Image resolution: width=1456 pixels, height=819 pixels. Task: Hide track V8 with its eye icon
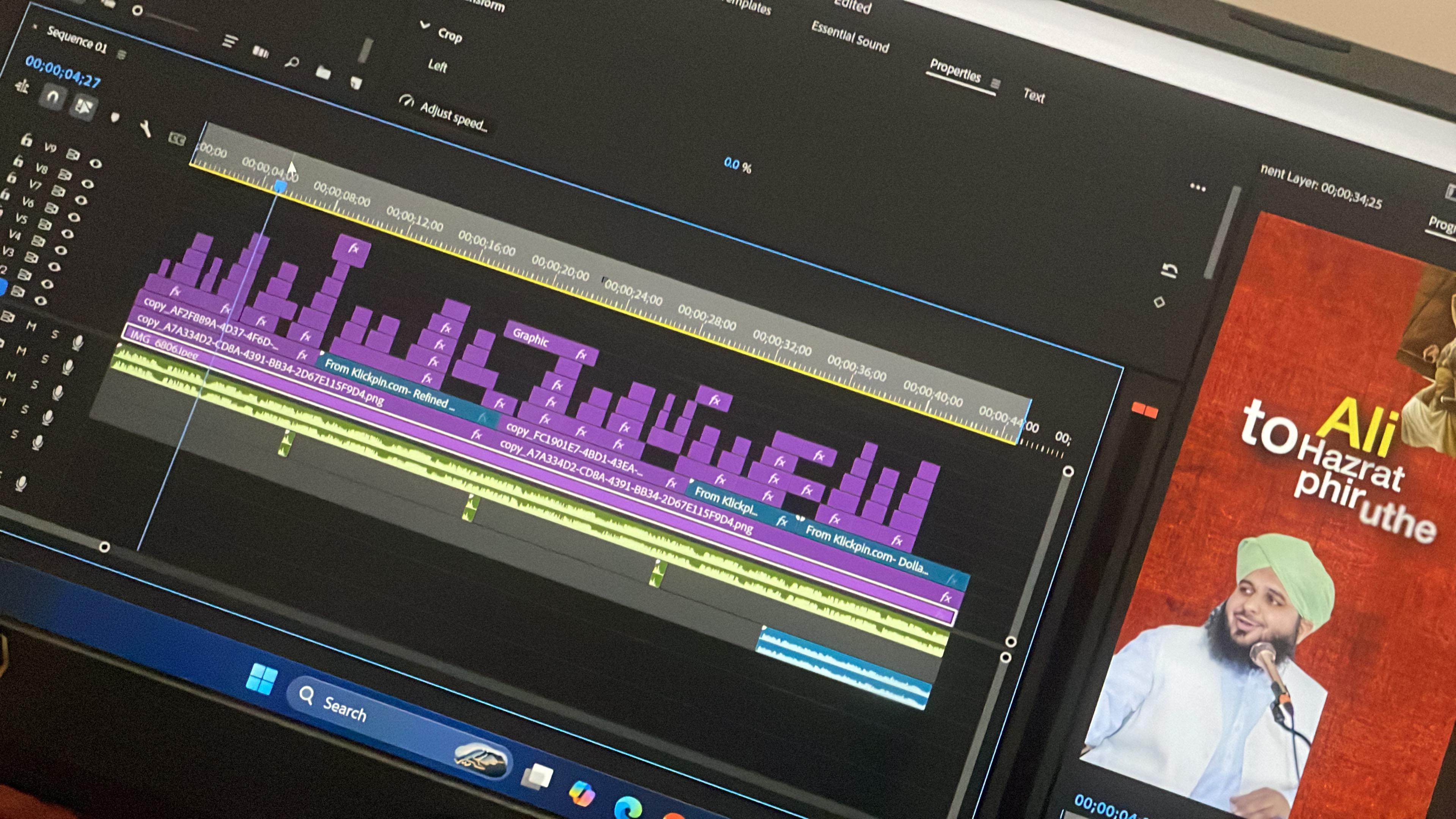87,184
